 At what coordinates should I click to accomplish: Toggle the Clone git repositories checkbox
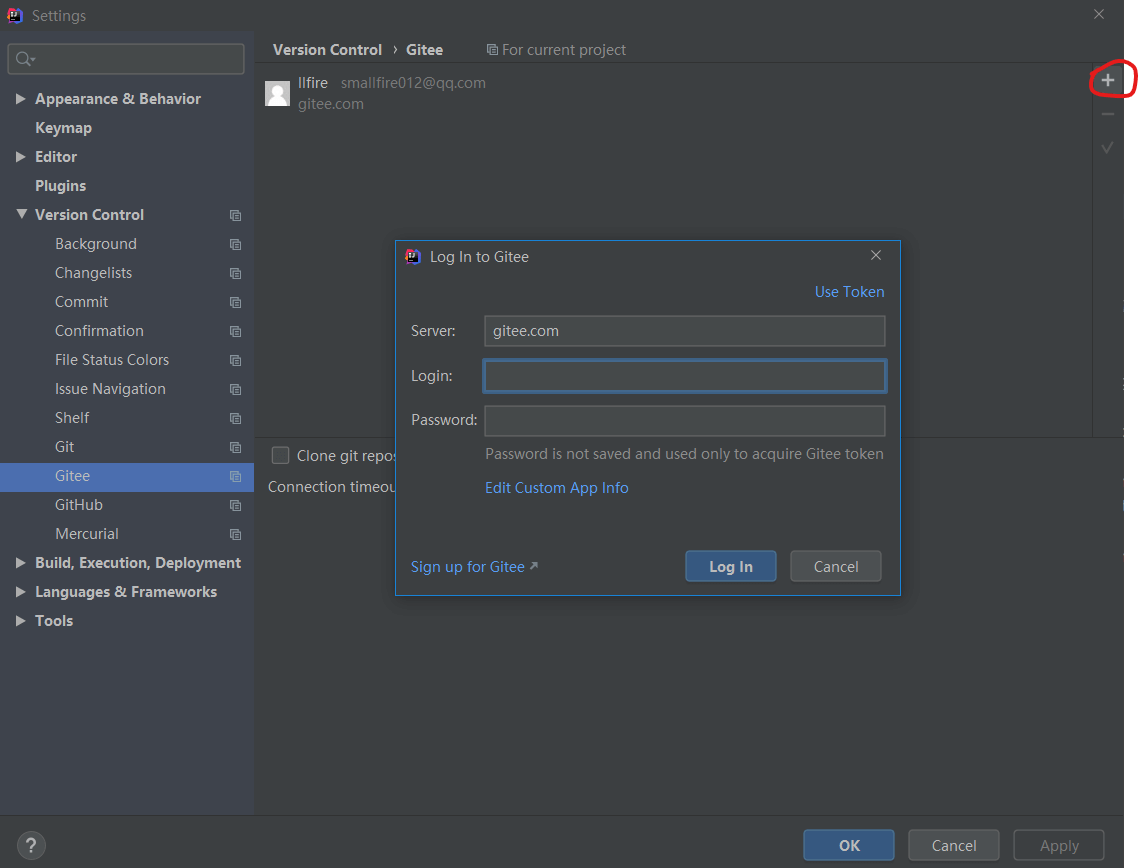pyautogui.click(x=281, y=456)
